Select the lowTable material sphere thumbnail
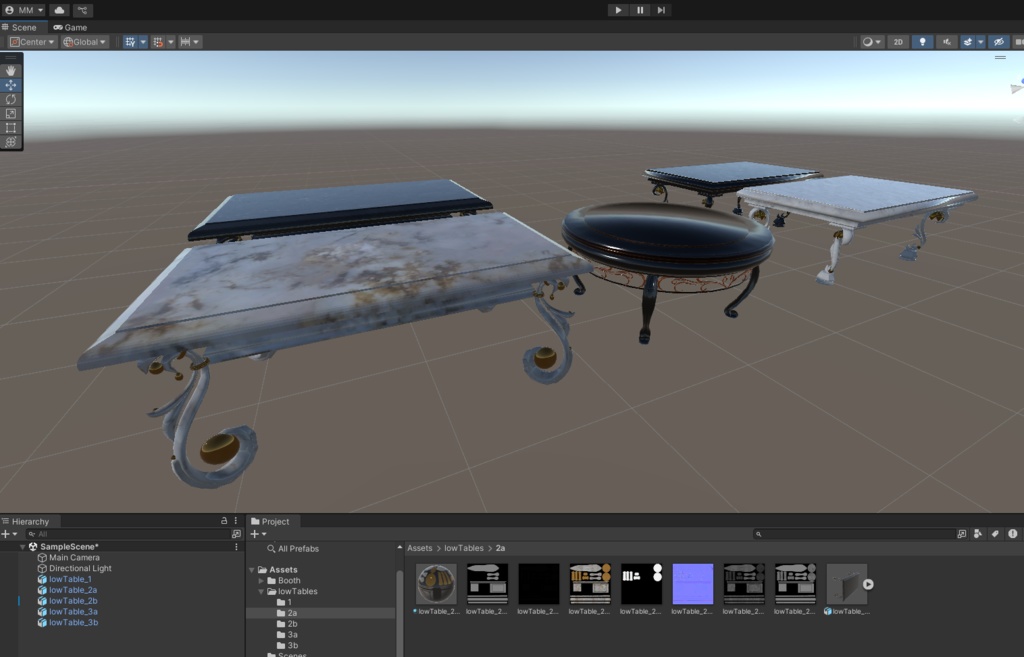This screenshot has height=657, width=1024. (436, 584)
